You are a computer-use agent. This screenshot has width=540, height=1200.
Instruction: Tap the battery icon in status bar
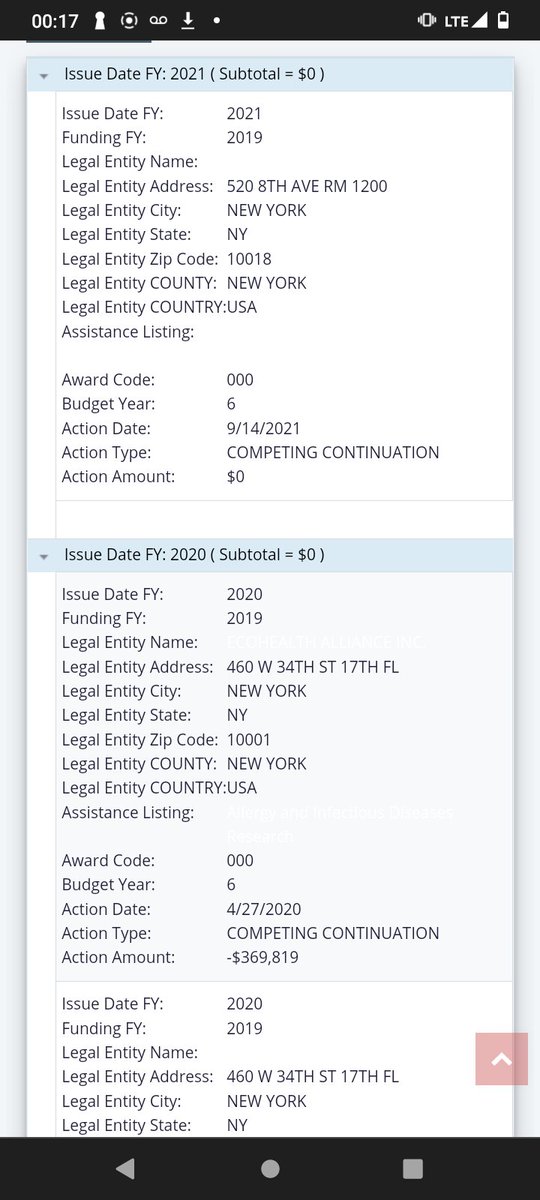503,20
